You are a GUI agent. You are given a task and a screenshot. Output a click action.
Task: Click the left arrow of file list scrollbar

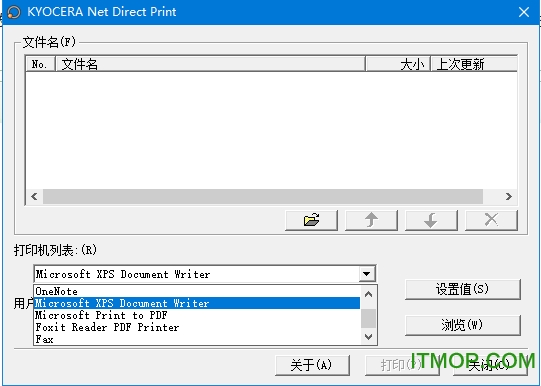(x=34, y=197)
